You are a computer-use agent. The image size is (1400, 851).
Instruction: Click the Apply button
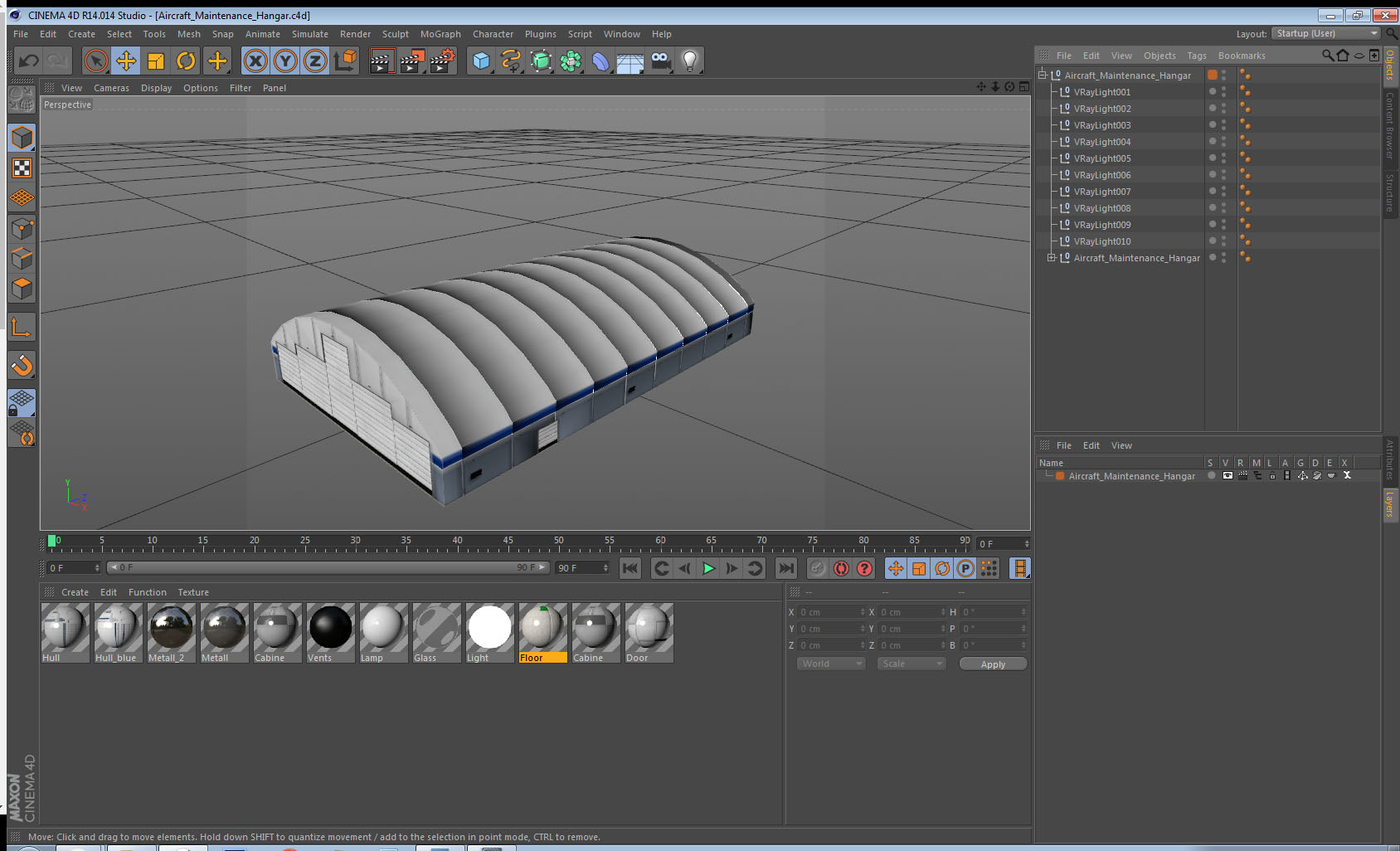[x=993, y=664]
